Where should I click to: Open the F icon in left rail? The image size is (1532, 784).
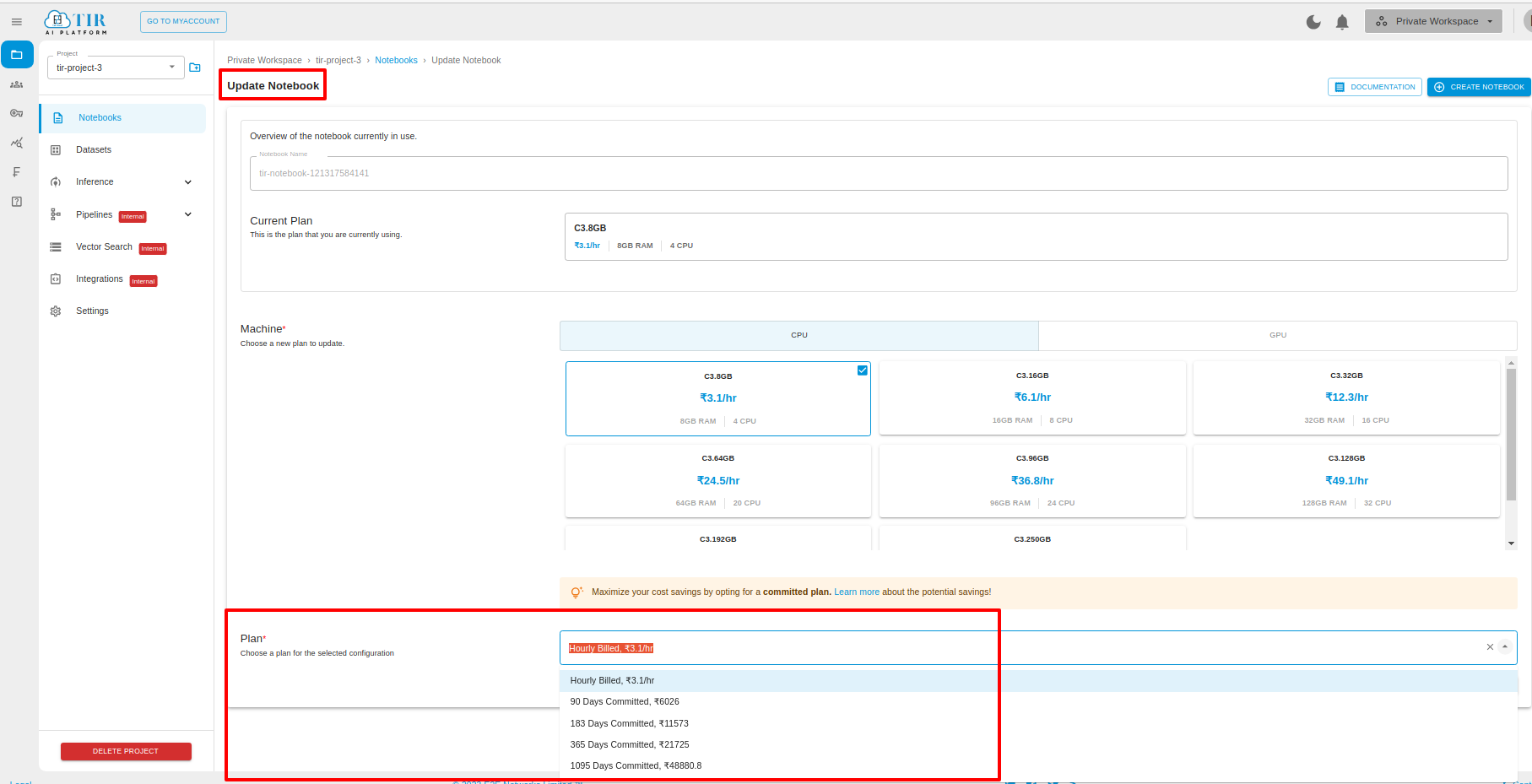coord(16,172)
